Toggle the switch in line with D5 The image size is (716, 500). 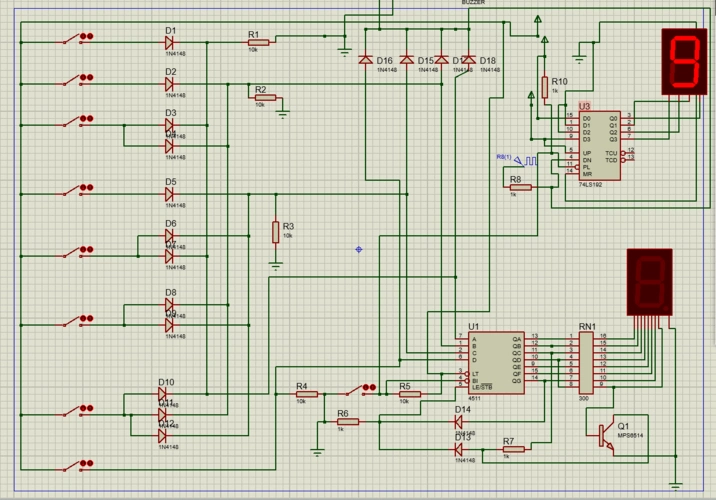(x=73, y=192)
